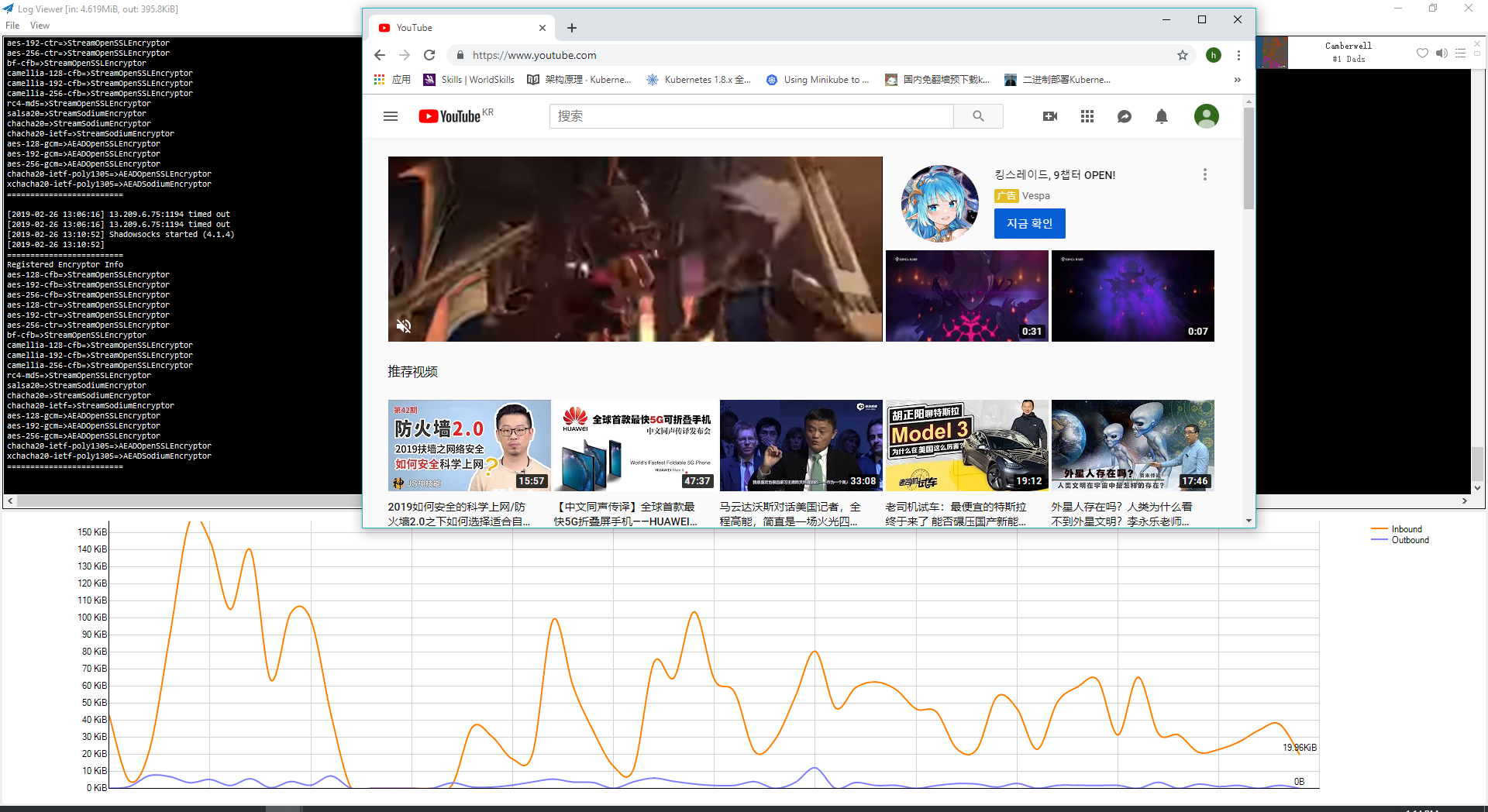1488x812 pixels.
Task: Open a new Chrome tab
Action: point(572,28)
